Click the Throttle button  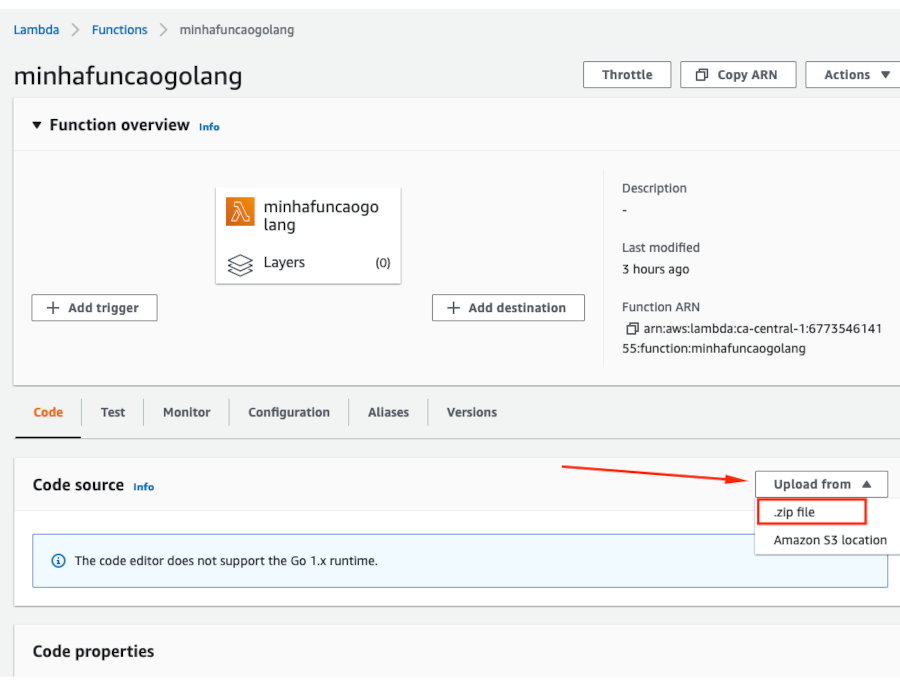tap(627, 74)
